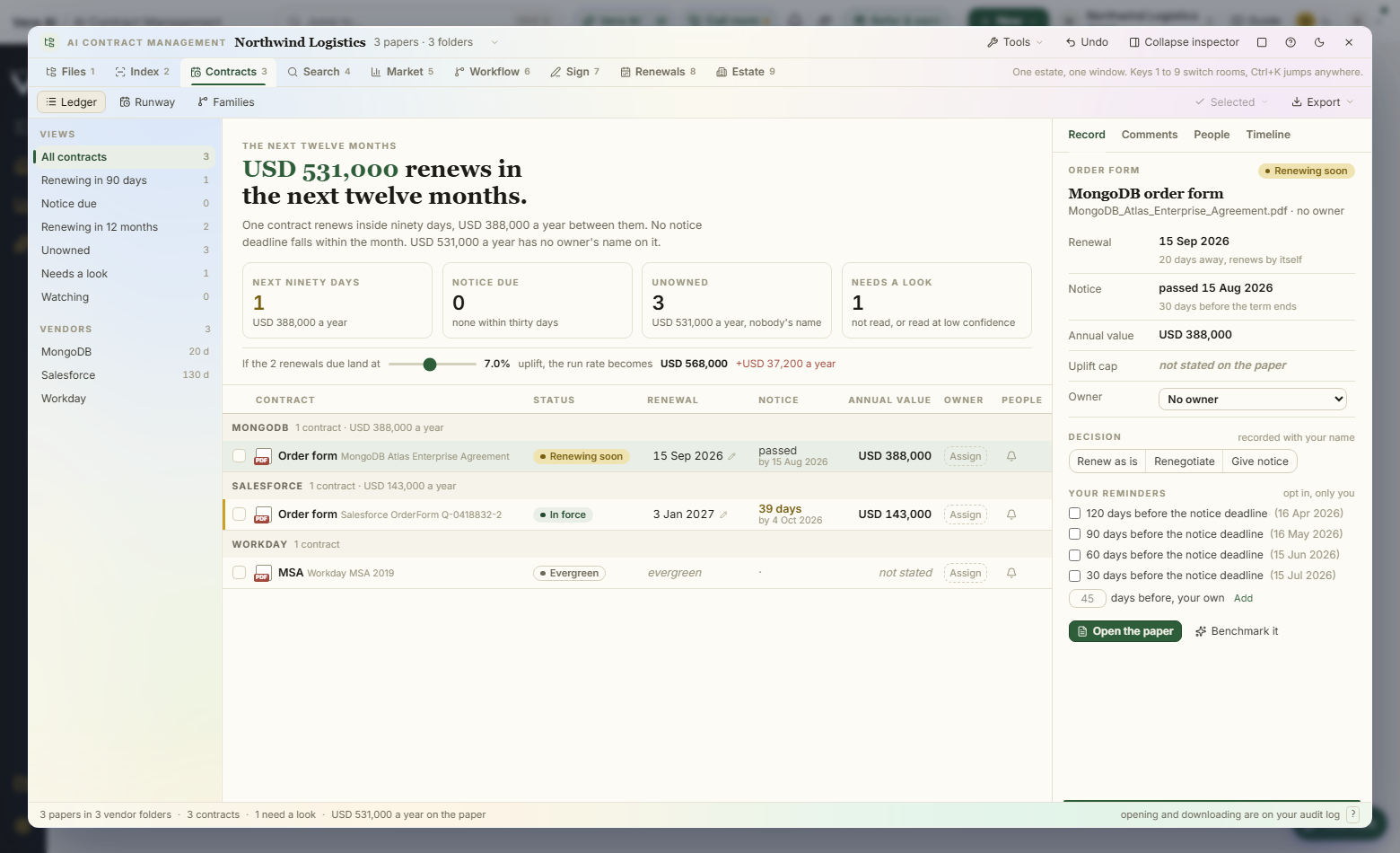Enable 90 days before notice reminder
This screenshot has height=853, width=1400.
[1074, 534]
